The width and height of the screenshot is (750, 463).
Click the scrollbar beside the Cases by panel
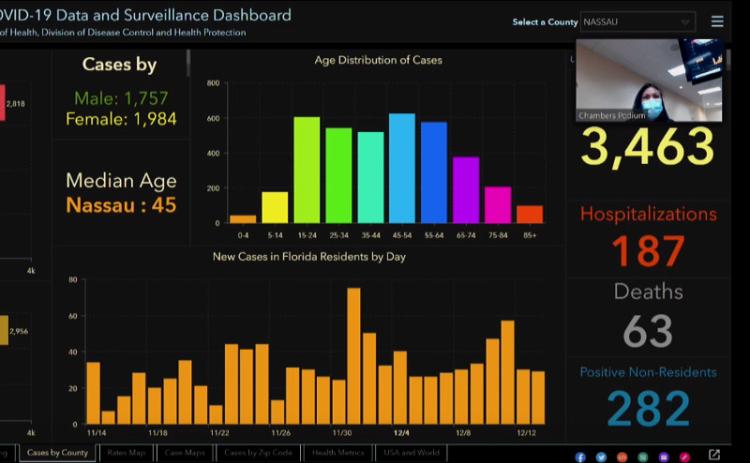point(188,63)
